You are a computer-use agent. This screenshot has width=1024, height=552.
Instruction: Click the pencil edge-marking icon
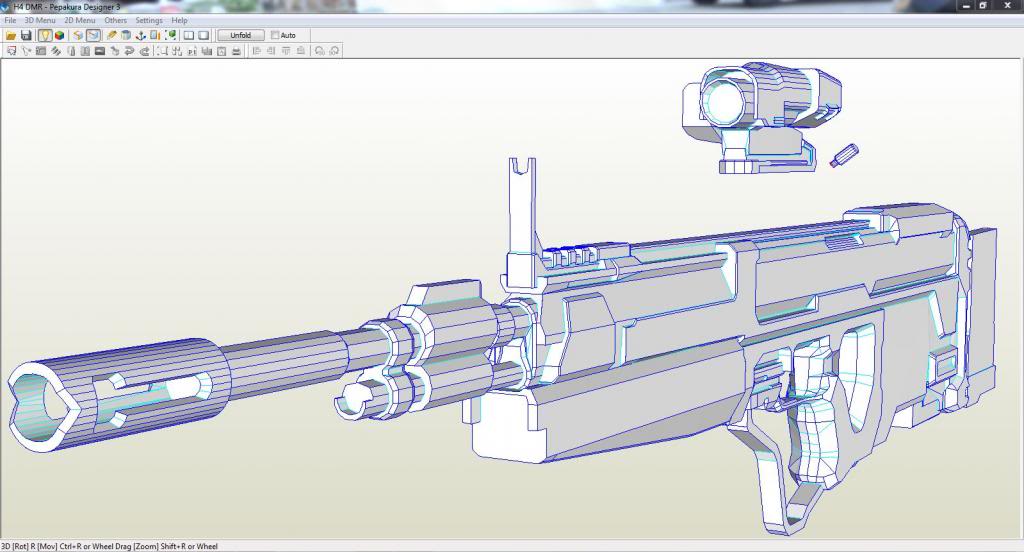point(112,35)
